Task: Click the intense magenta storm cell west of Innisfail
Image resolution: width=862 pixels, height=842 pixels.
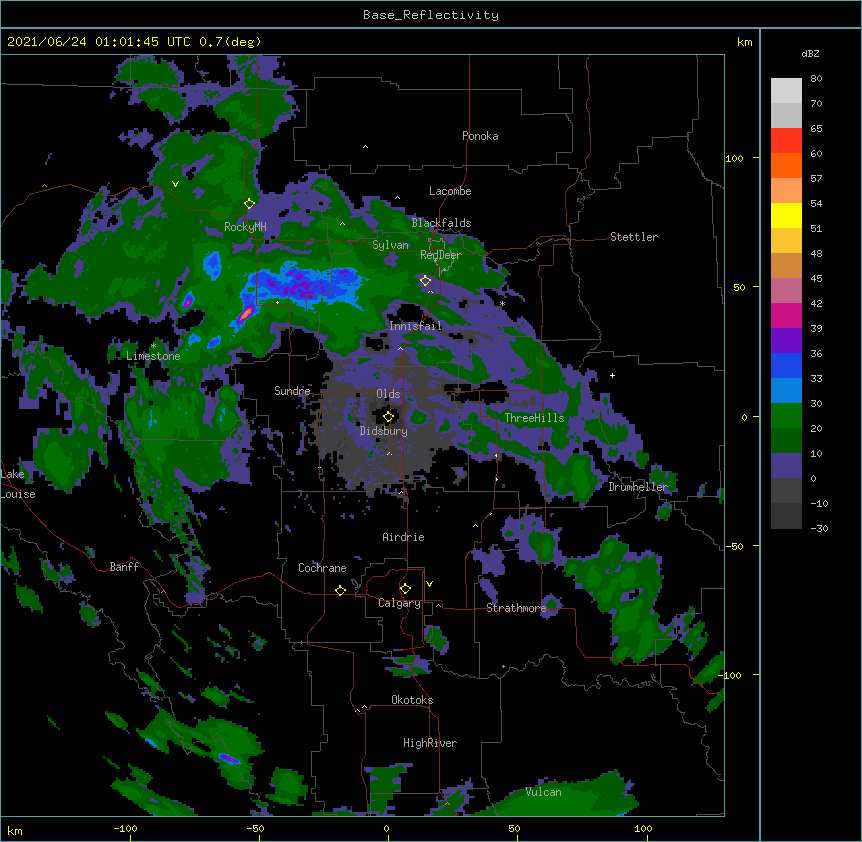Action: (x=246, y=314)
